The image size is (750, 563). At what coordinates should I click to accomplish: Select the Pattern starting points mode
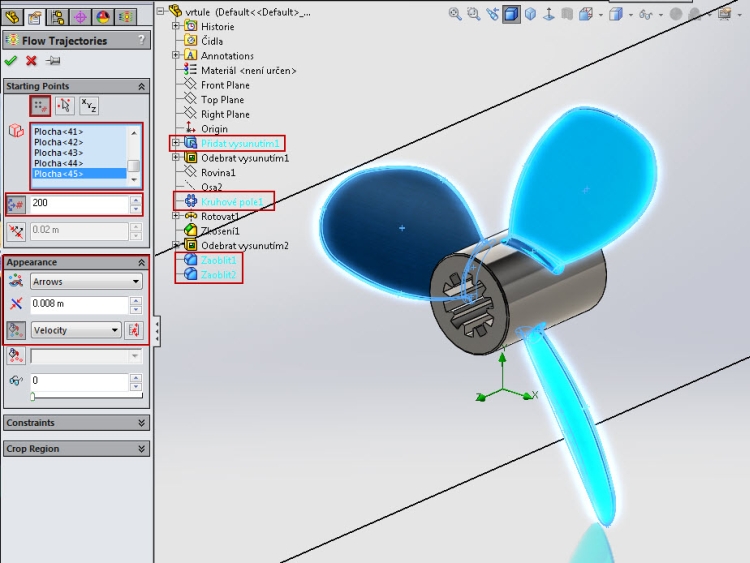[40, 106]
